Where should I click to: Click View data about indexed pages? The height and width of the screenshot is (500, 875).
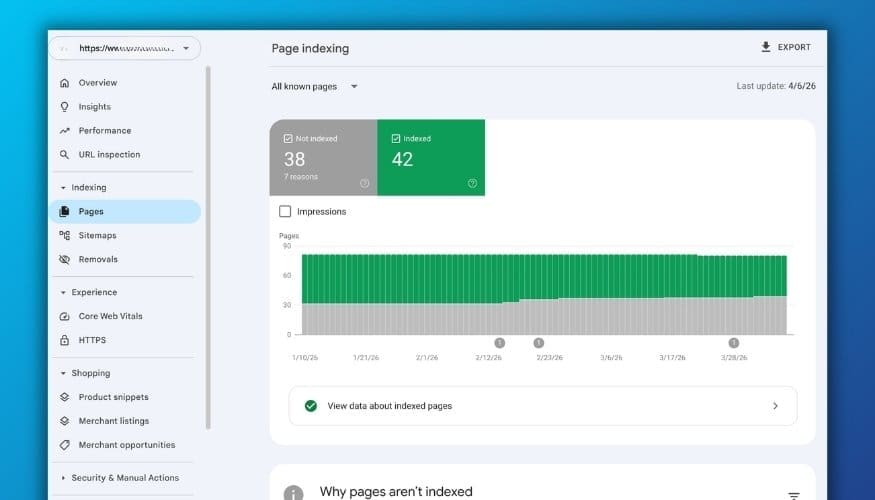pos(543,406)
